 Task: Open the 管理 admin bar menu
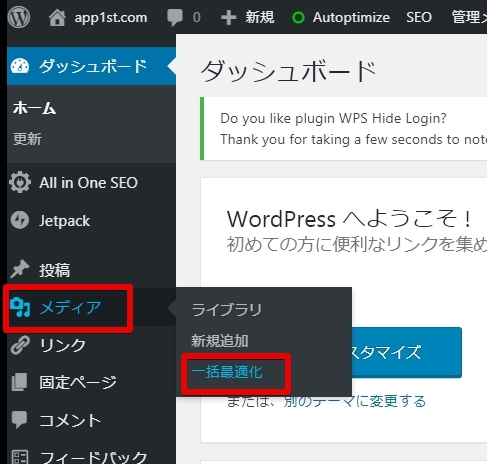tap(469, 17)
